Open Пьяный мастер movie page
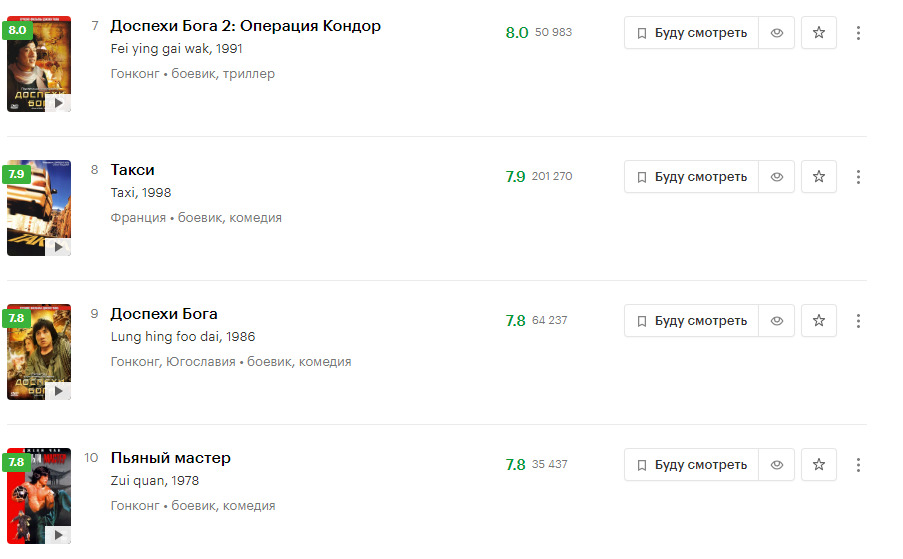 click(x=170, y=458)
